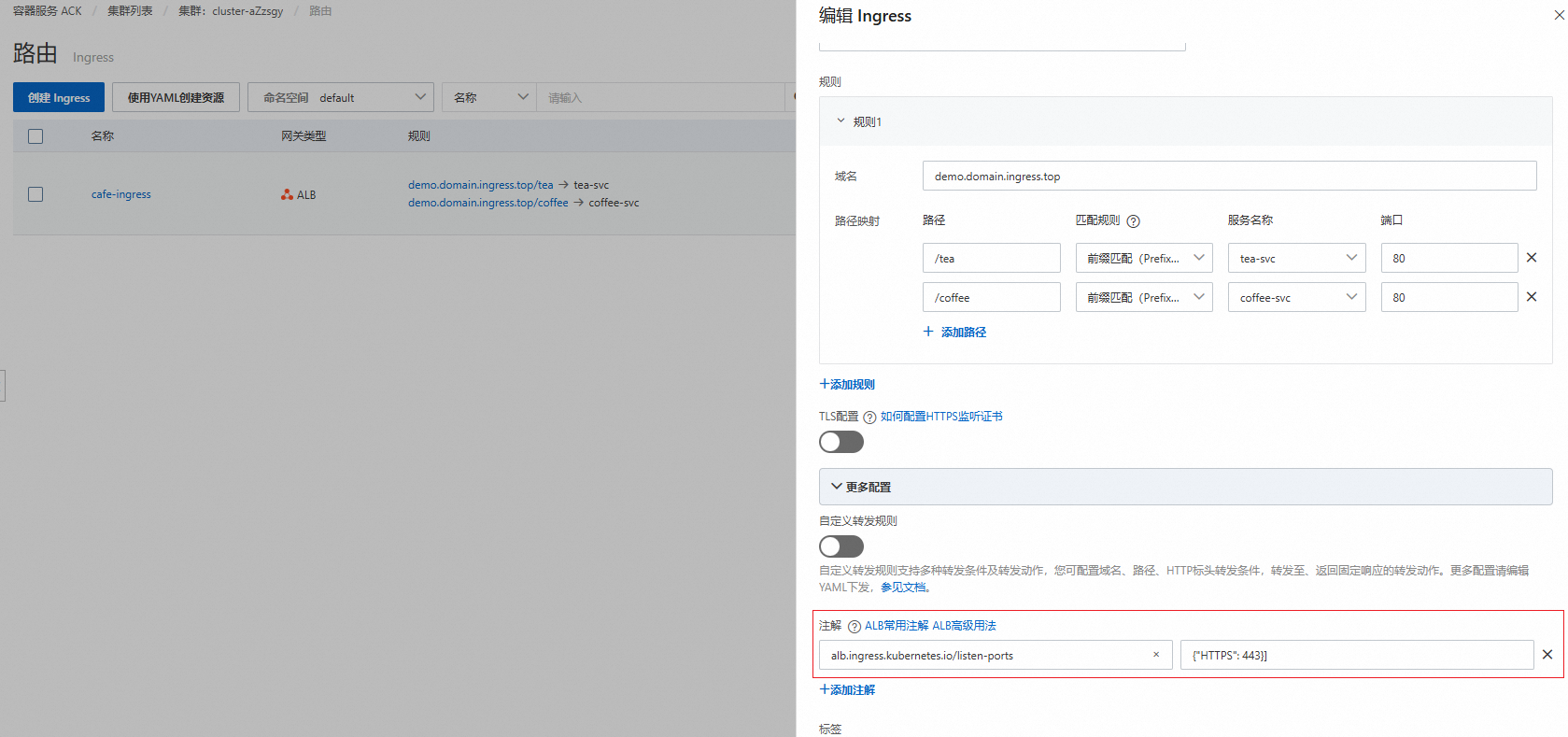Open cafe-ingress link in table
This screenshot has height=737, width=1568.
(x=121, y=194)
